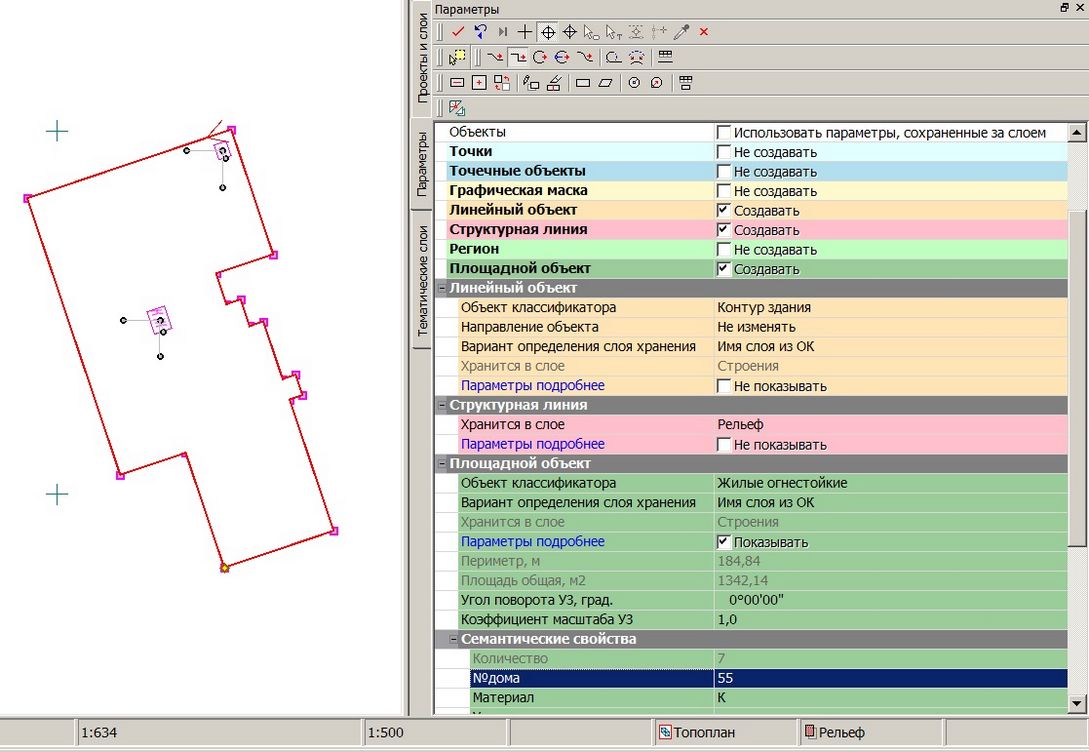
Task: Click the blue undo arrow icon
Action: pyautogui.click(x=480, y=32)
